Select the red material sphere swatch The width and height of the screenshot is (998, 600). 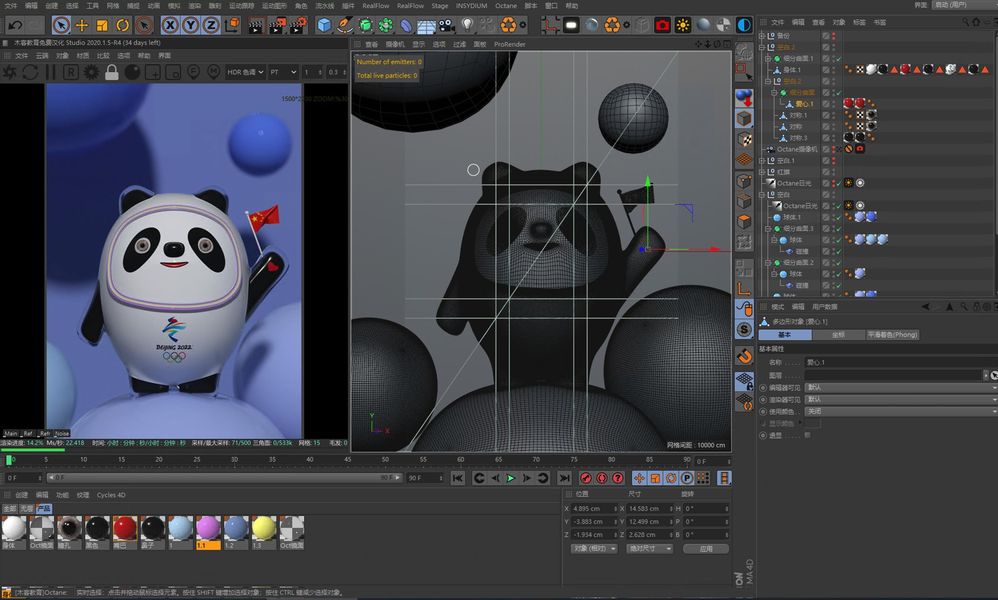tap(125, 529)
